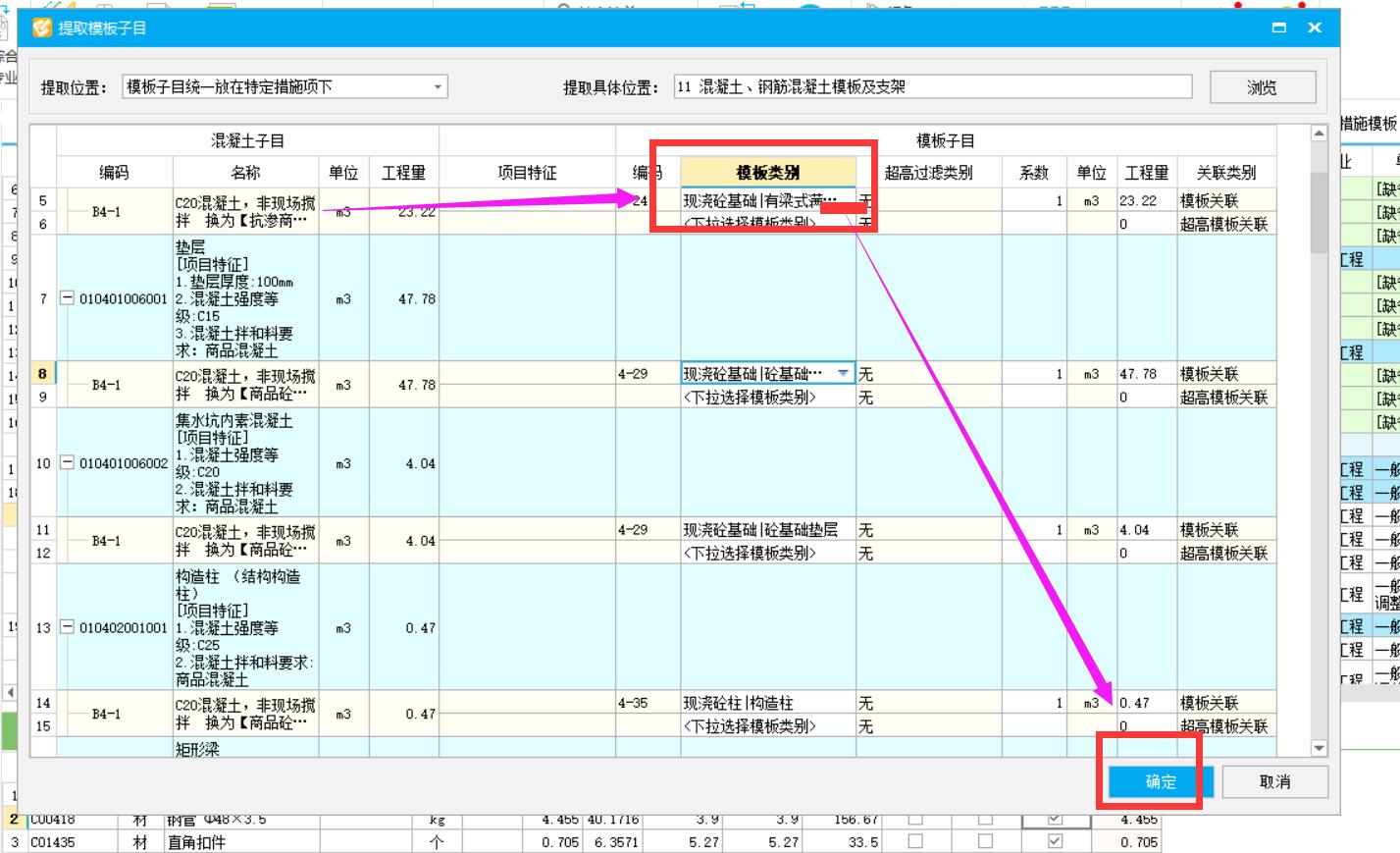
Task: Click the 23.22 template quantity cell in row 5
Action: click(1147, 200)
